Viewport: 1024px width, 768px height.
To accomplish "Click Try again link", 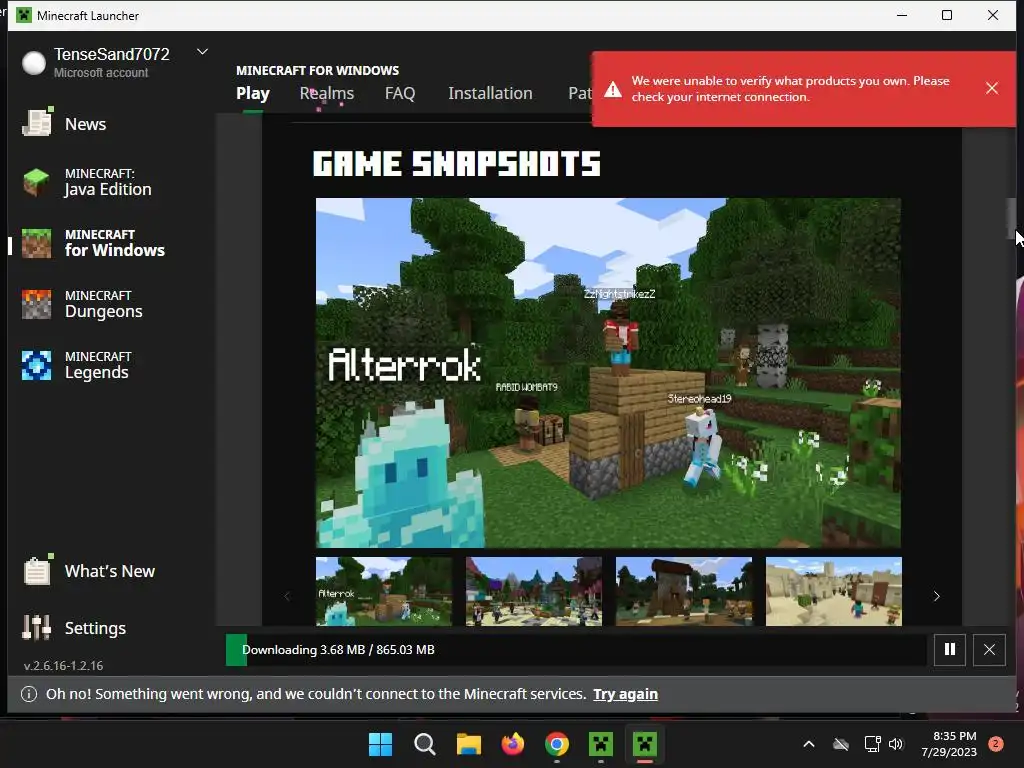I will 625,694.
